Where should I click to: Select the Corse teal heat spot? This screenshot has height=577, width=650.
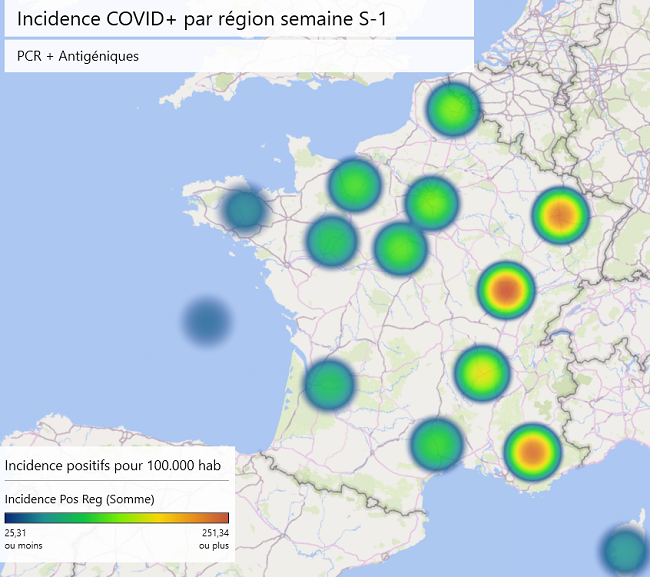click(x=626, y=550)
